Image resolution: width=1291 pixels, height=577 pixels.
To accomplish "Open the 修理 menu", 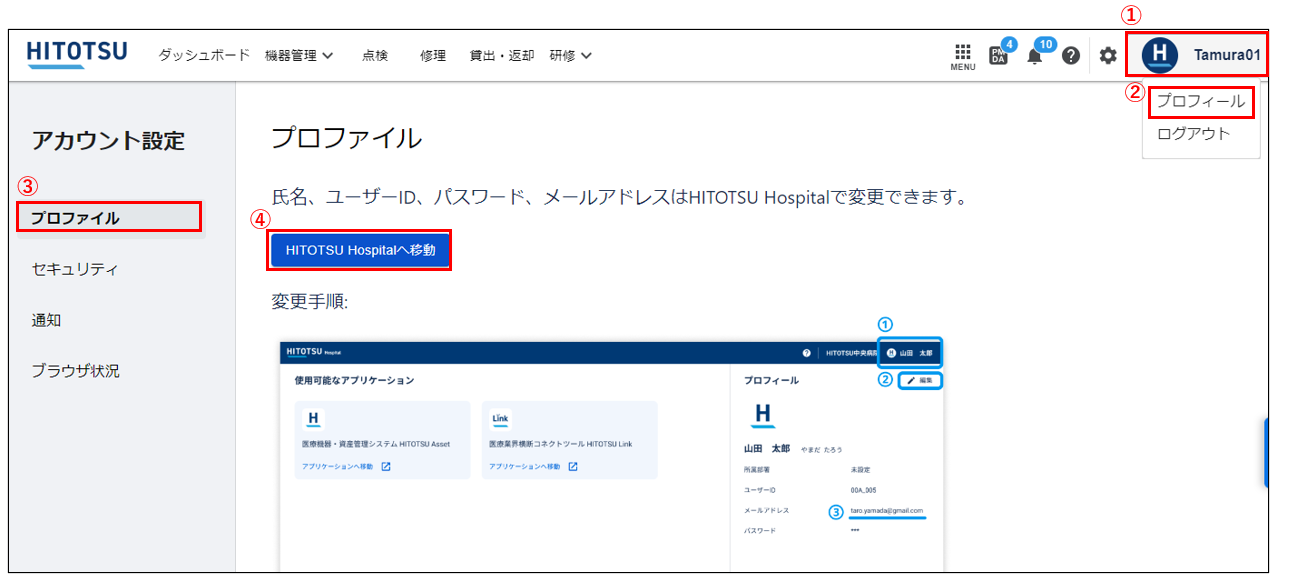I will (x=433, y=55).
